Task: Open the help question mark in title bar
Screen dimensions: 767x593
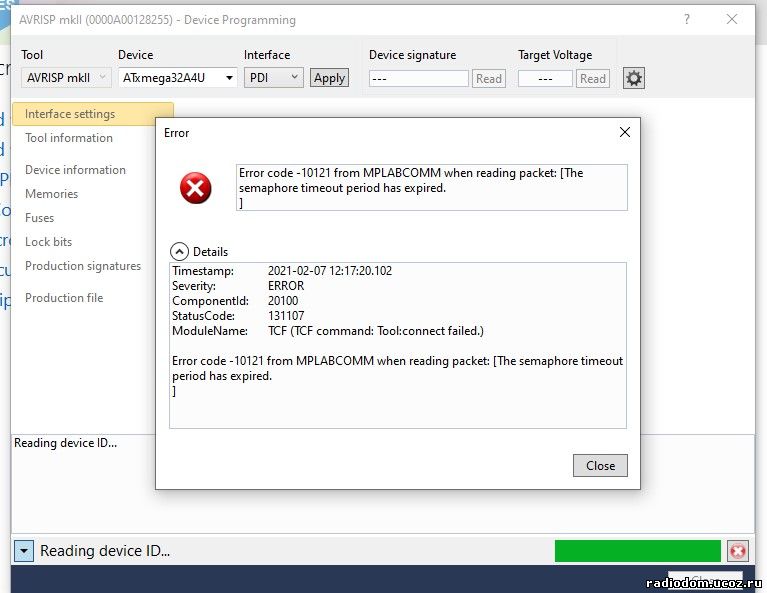Action: (687, 20)
